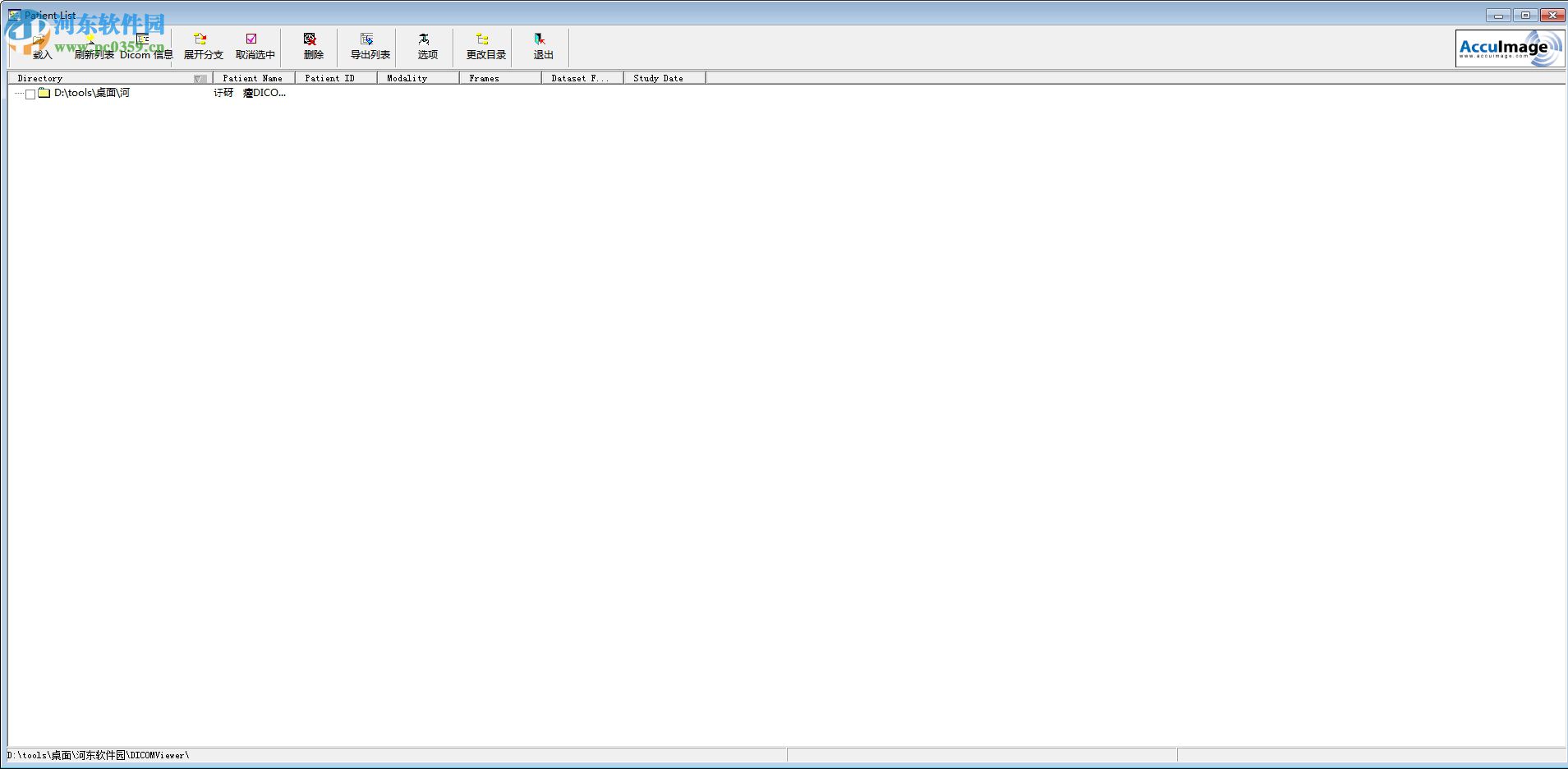
Task: Clear selection with 取消选中
Action: (255, 46)
